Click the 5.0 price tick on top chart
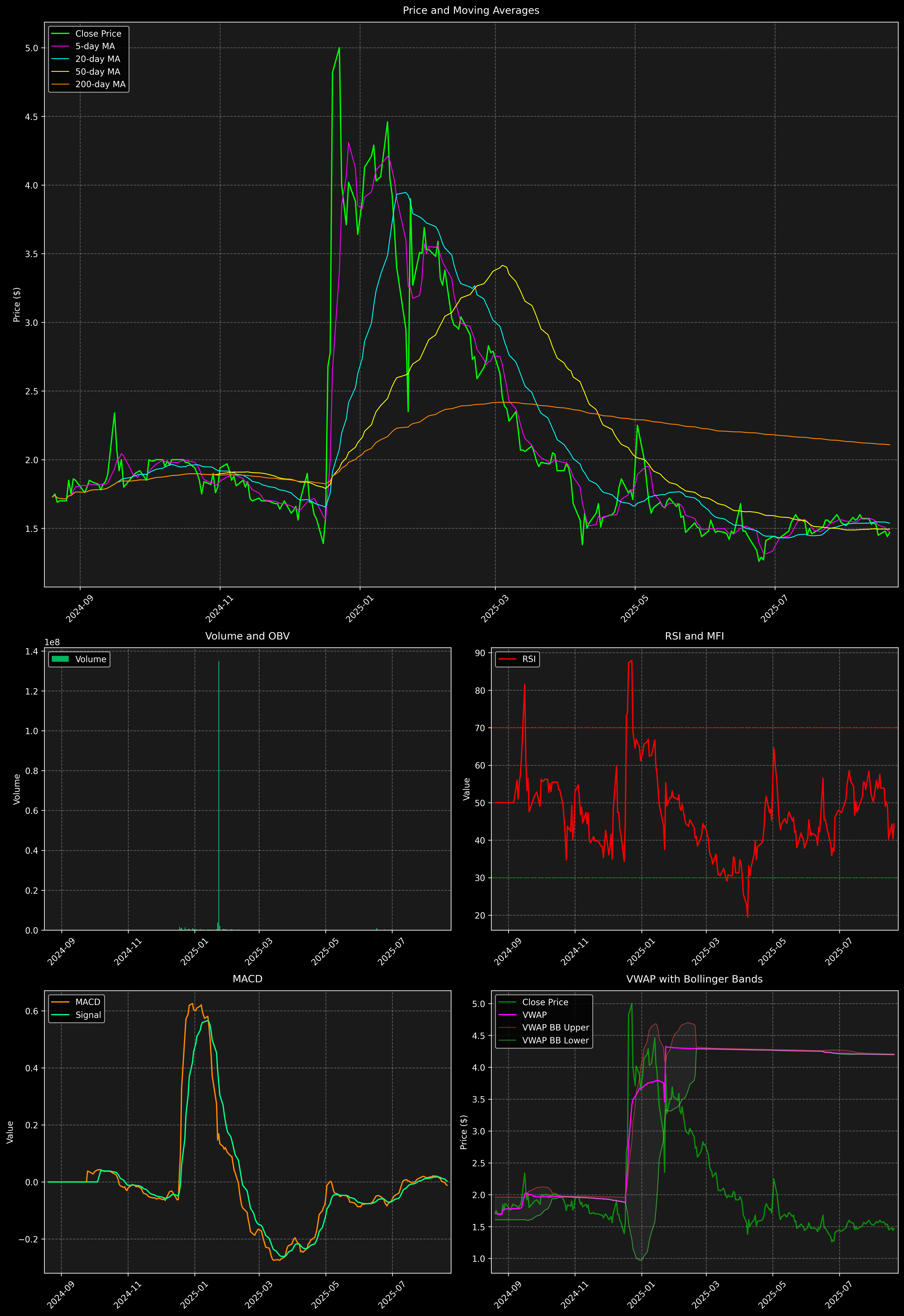Screen dimensions: 904x1316 32,48
